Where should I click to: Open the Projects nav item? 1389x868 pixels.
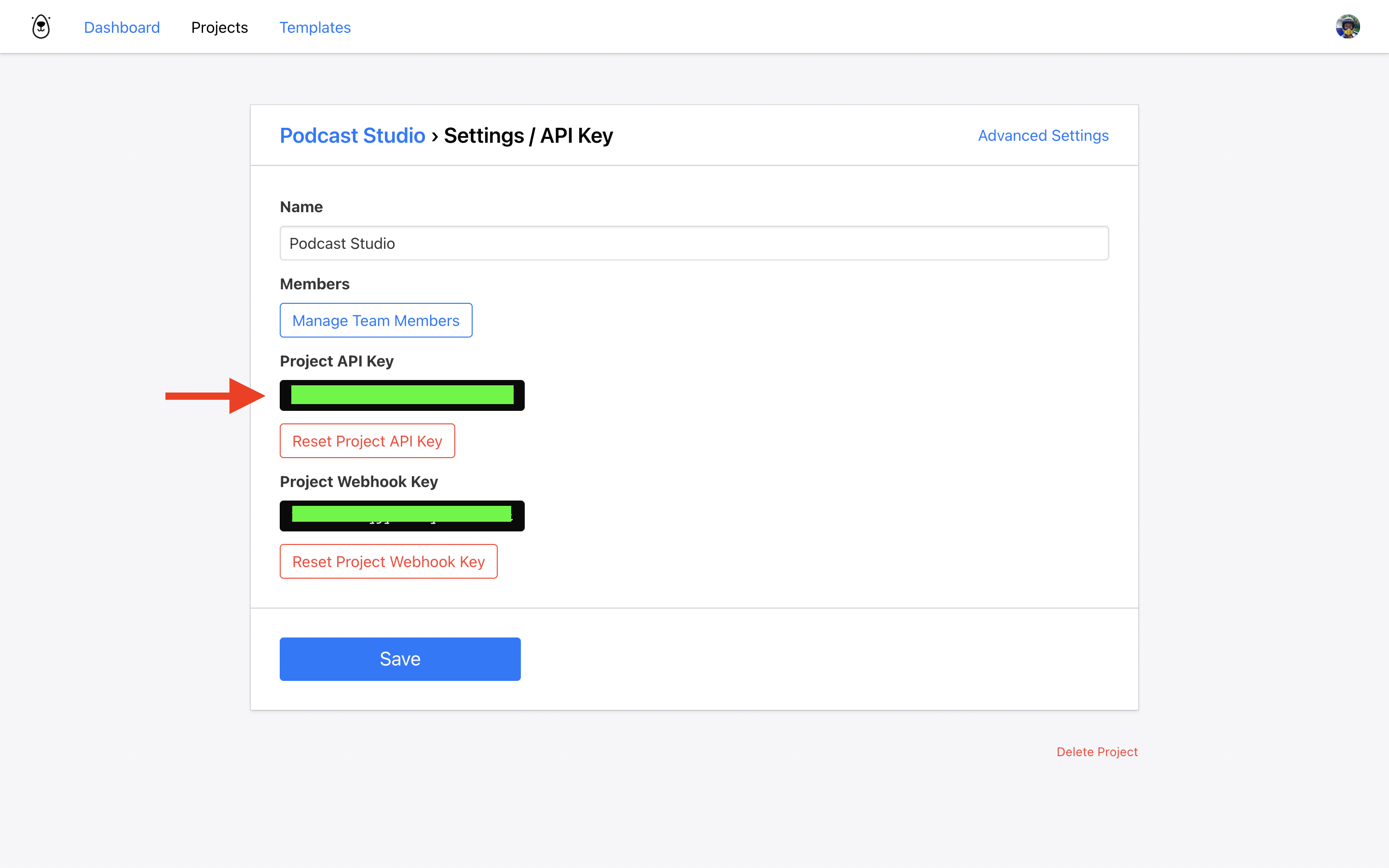(x=219, y=27)
